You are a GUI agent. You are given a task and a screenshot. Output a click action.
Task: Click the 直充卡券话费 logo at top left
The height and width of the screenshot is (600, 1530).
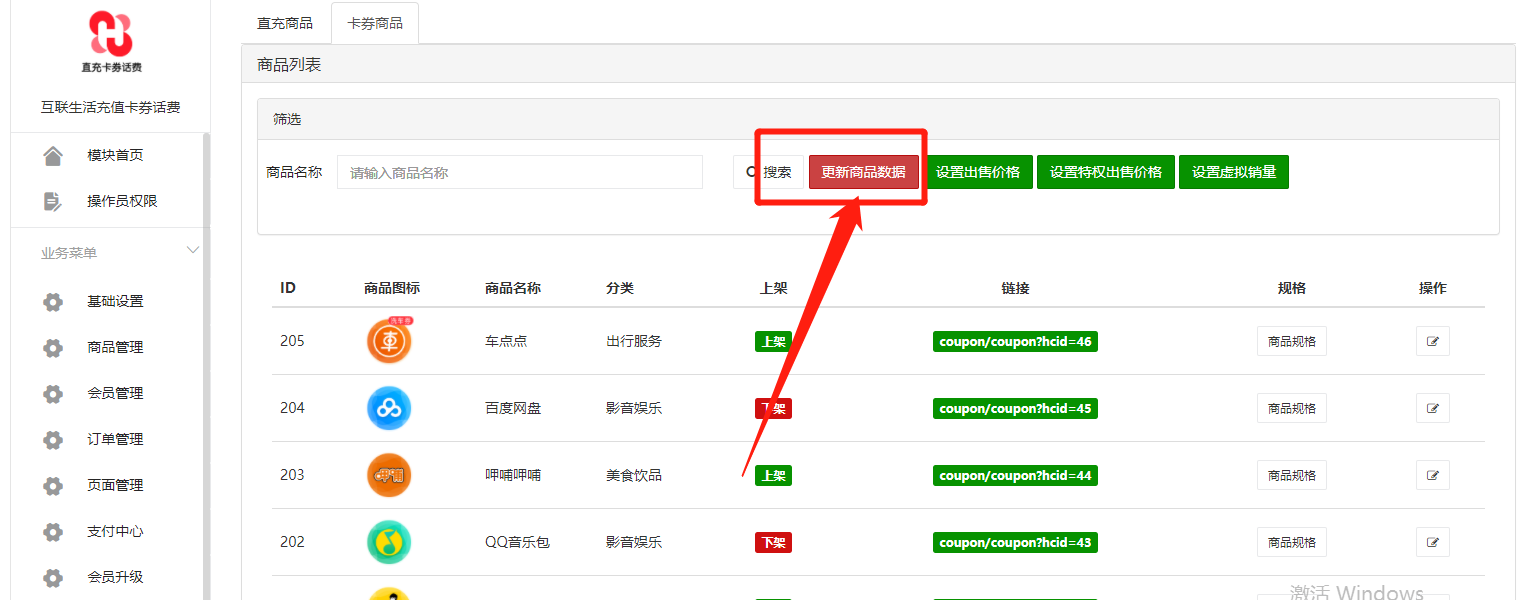(x=111, y=41)
